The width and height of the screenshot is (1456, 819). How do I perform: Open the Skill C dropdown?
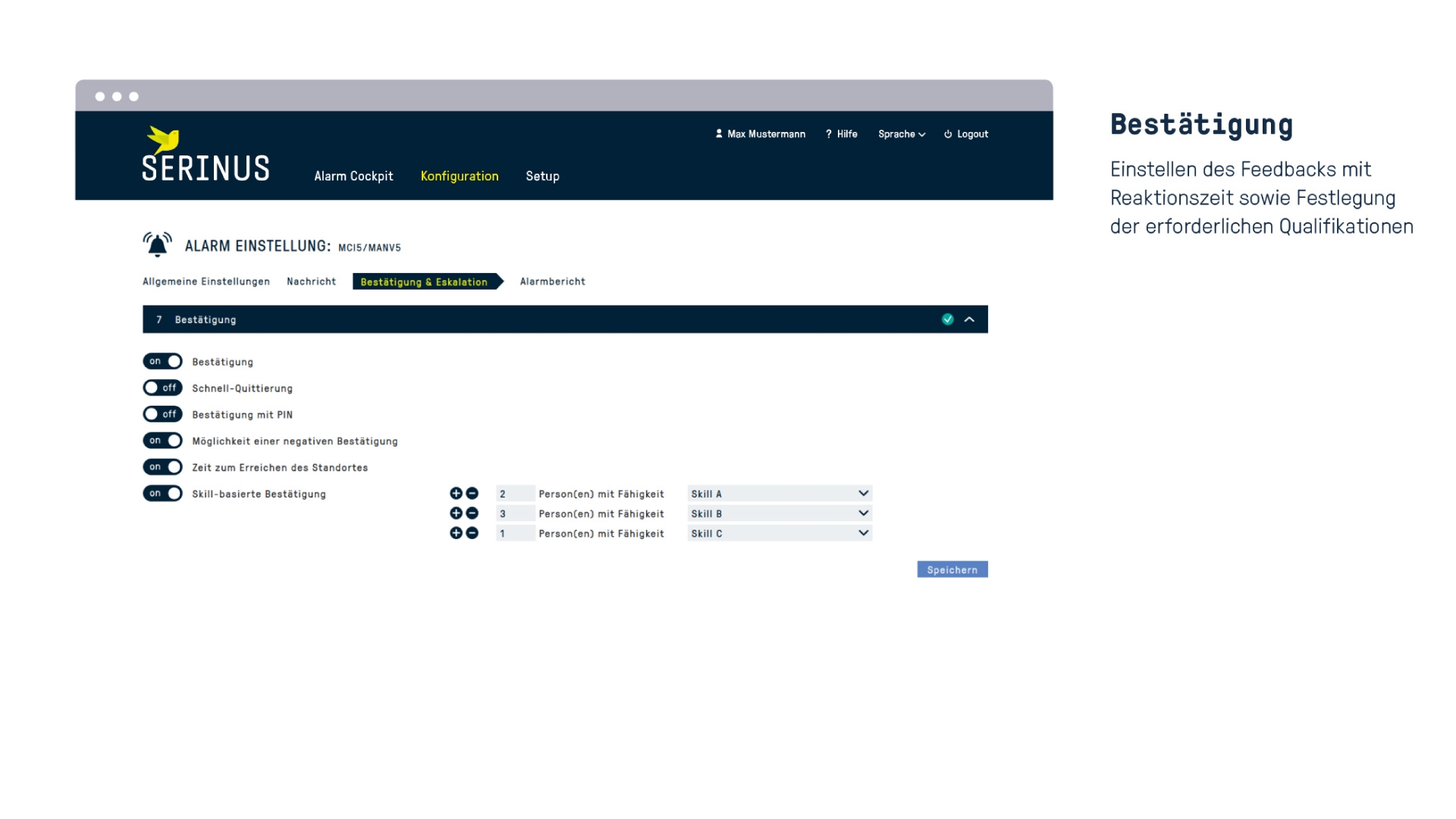coord(780,533)
